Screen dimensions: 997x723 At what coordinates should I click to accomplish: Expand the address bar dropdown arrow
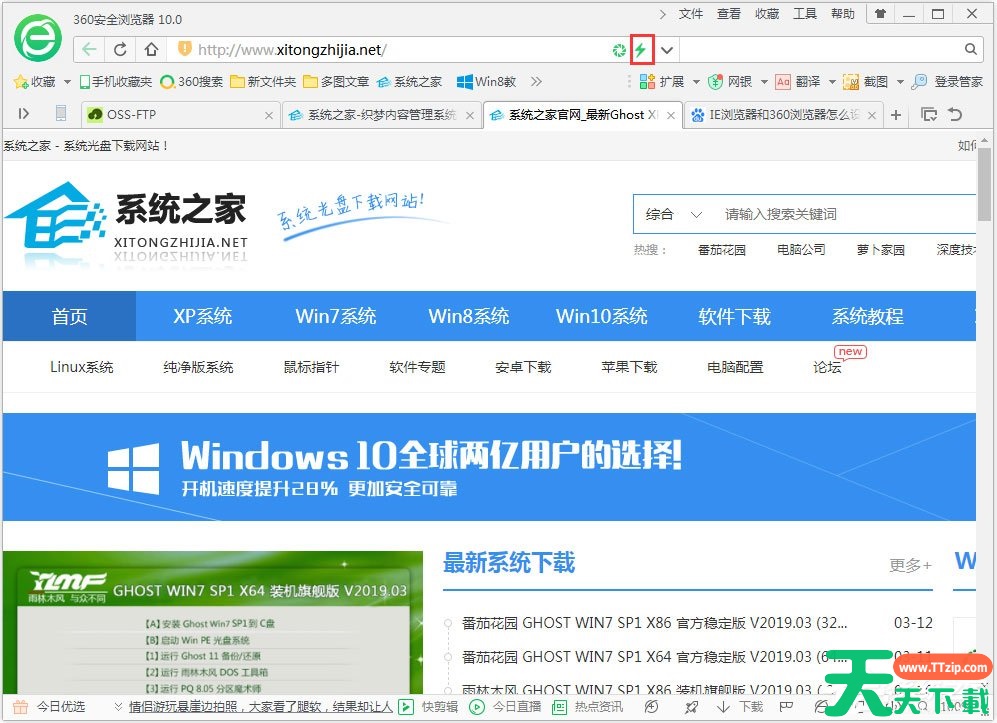tap(667, 50)
